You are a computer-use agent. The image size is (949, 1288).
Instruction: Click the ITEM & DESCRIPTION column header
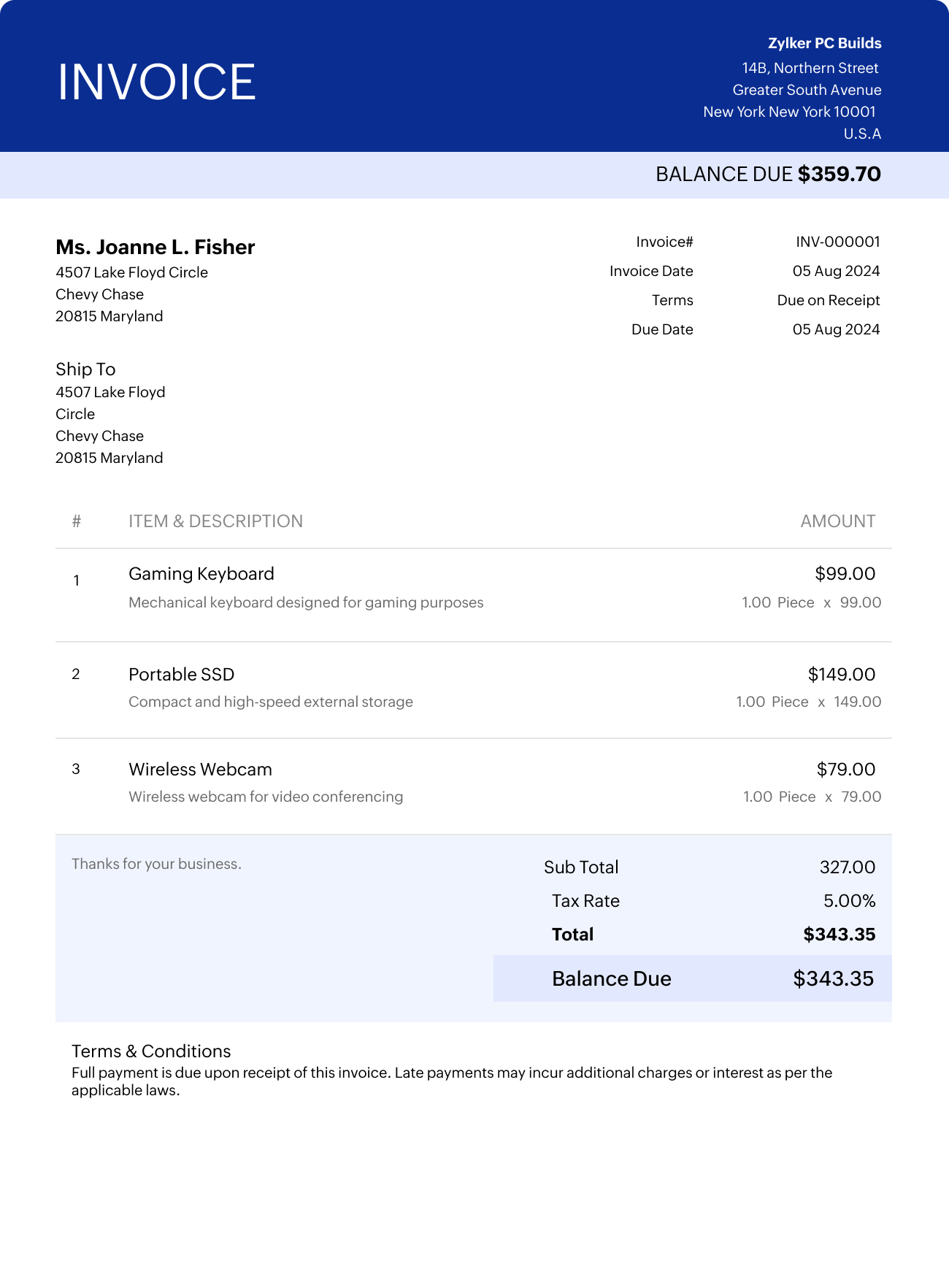coord(215,521)
